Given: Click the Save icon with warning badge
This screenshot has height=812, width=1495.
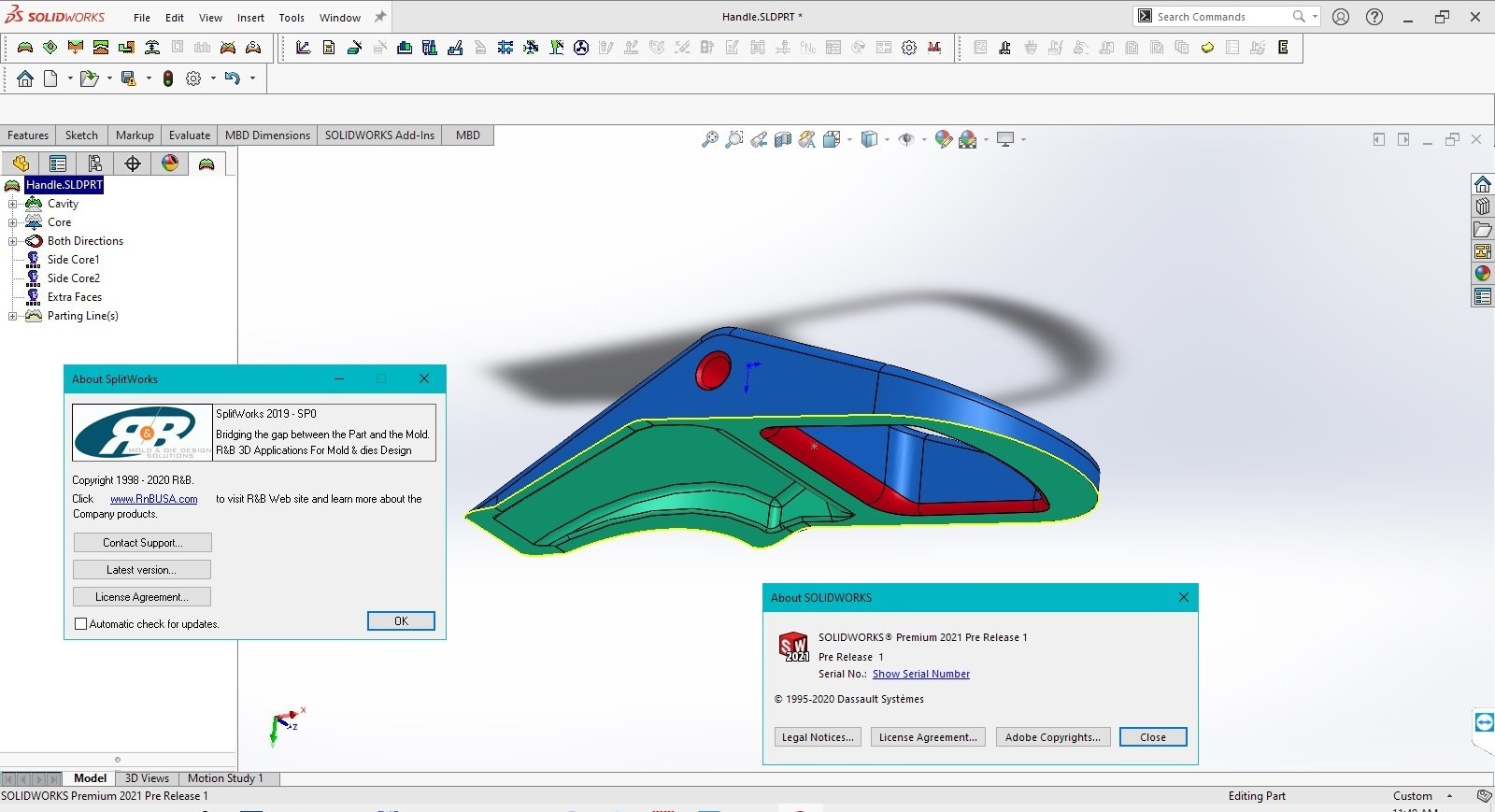Looking at the screenshot, I should (x=129, y=78).
